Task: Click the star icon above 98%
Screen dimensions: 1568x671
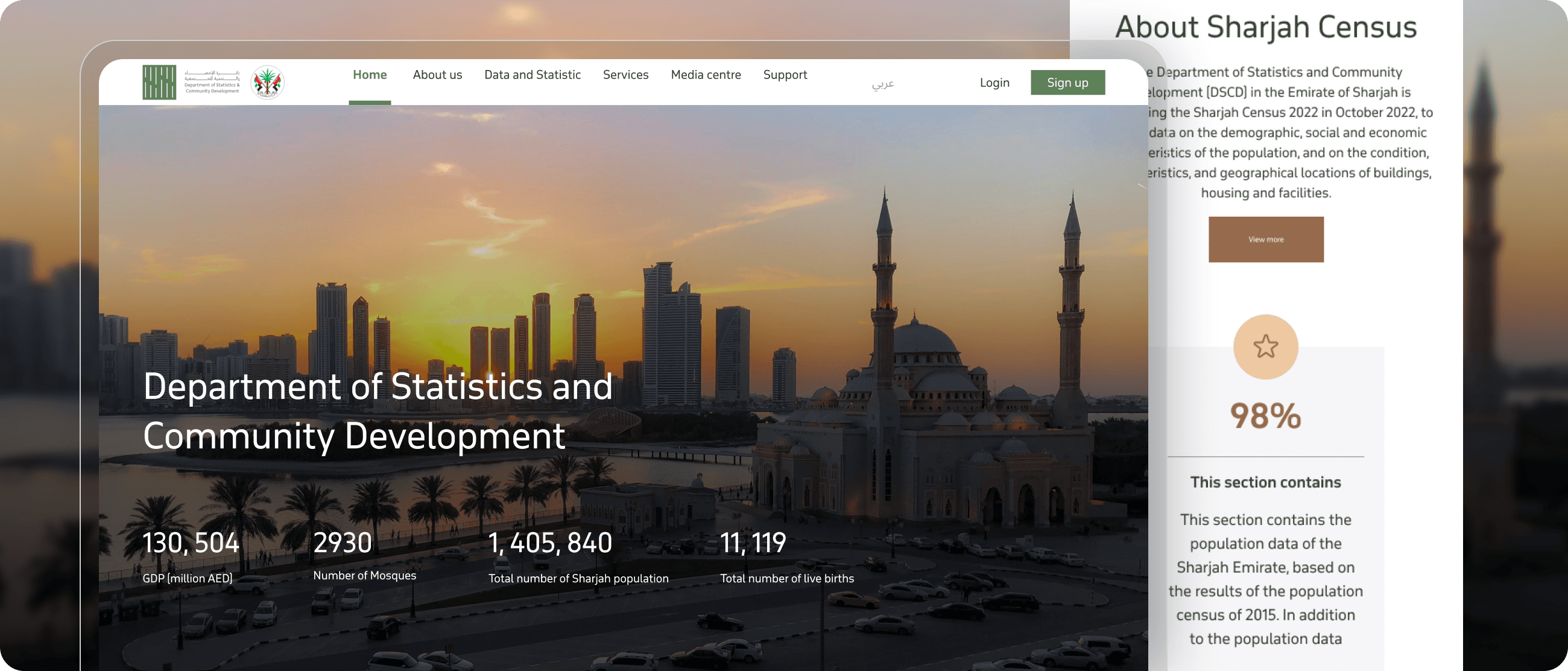Action: [x=1265, y=346]
